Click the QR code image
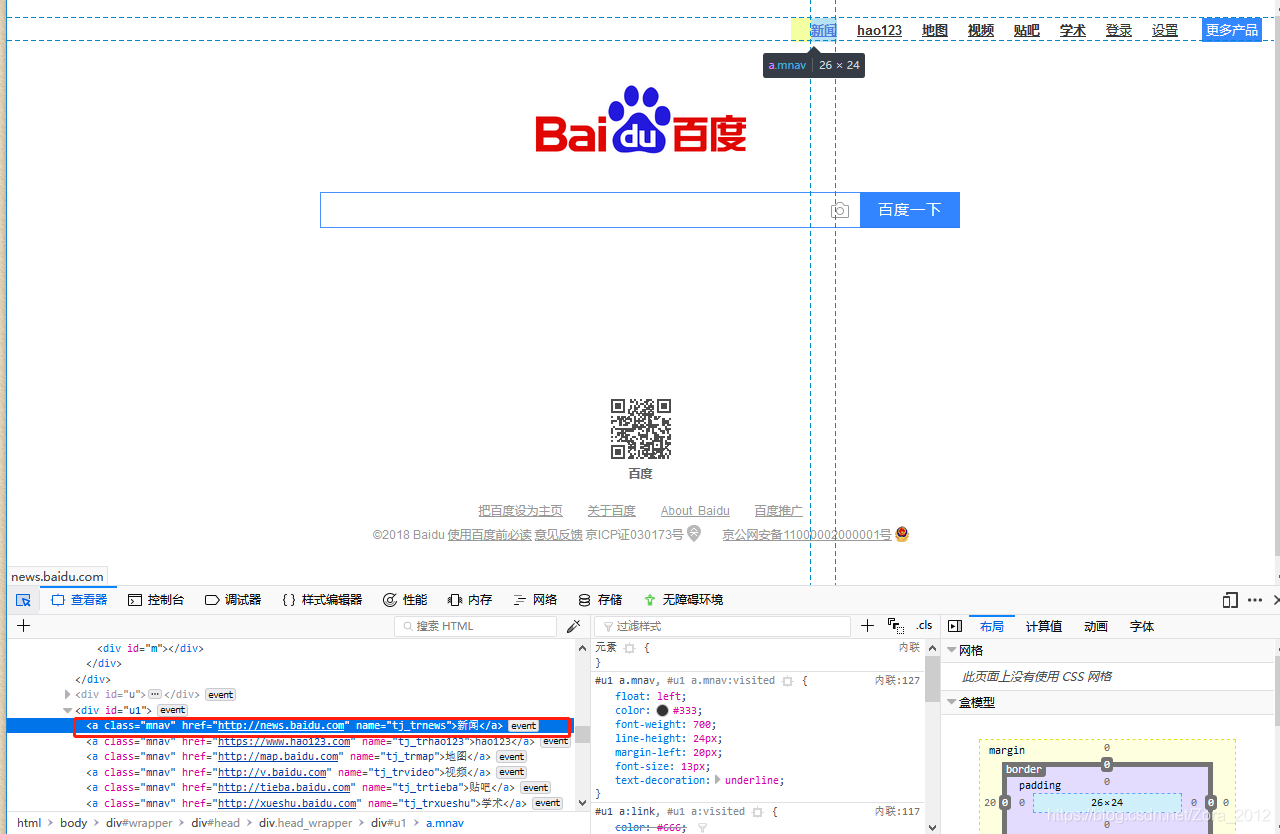Image resolution: width=1280 pixels, height=834 pixels. coord(641,429)
